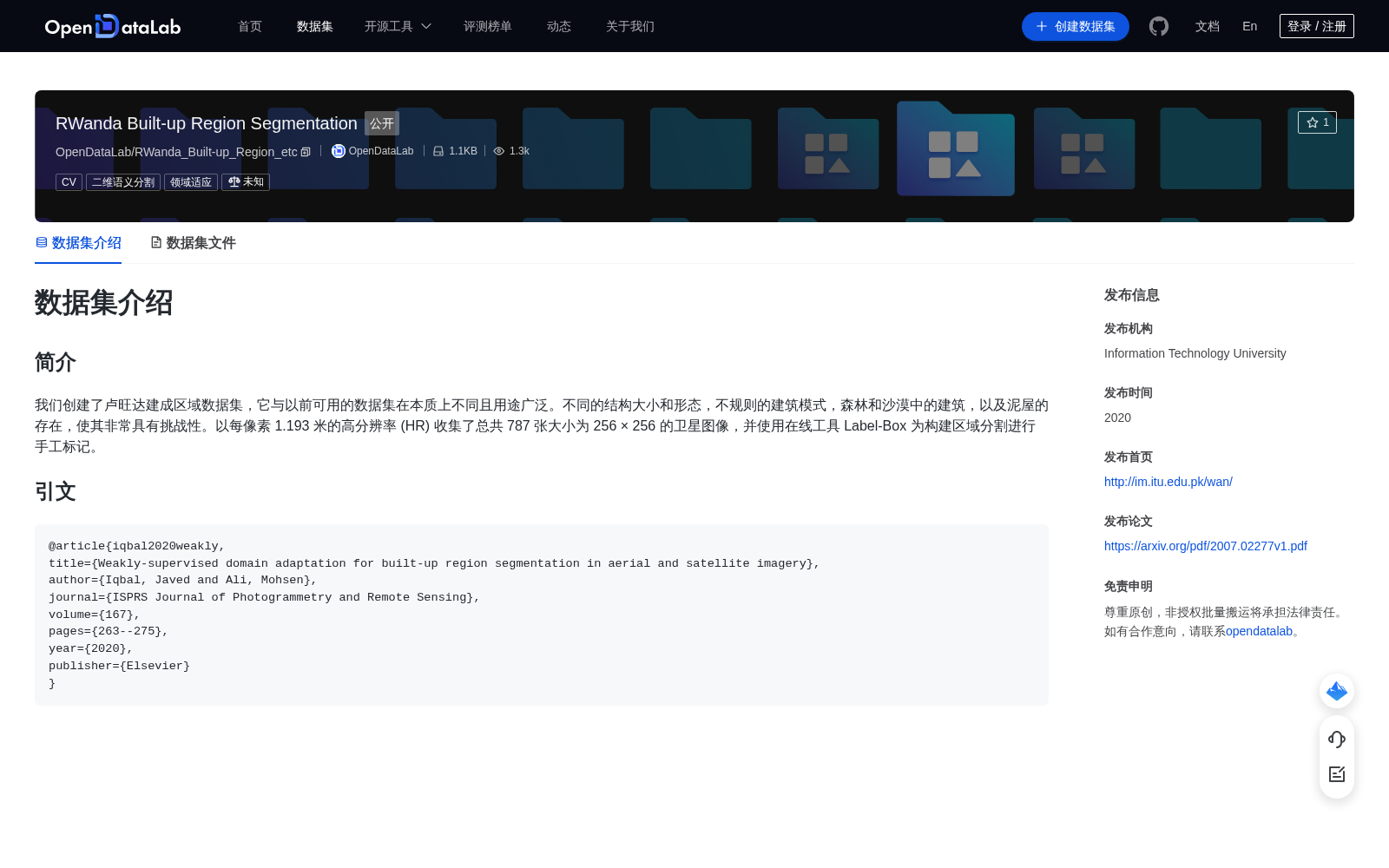Open the OpenDataLab logo home link
The height and width of the screenshot is (868, 1389).
click(113, 26)
